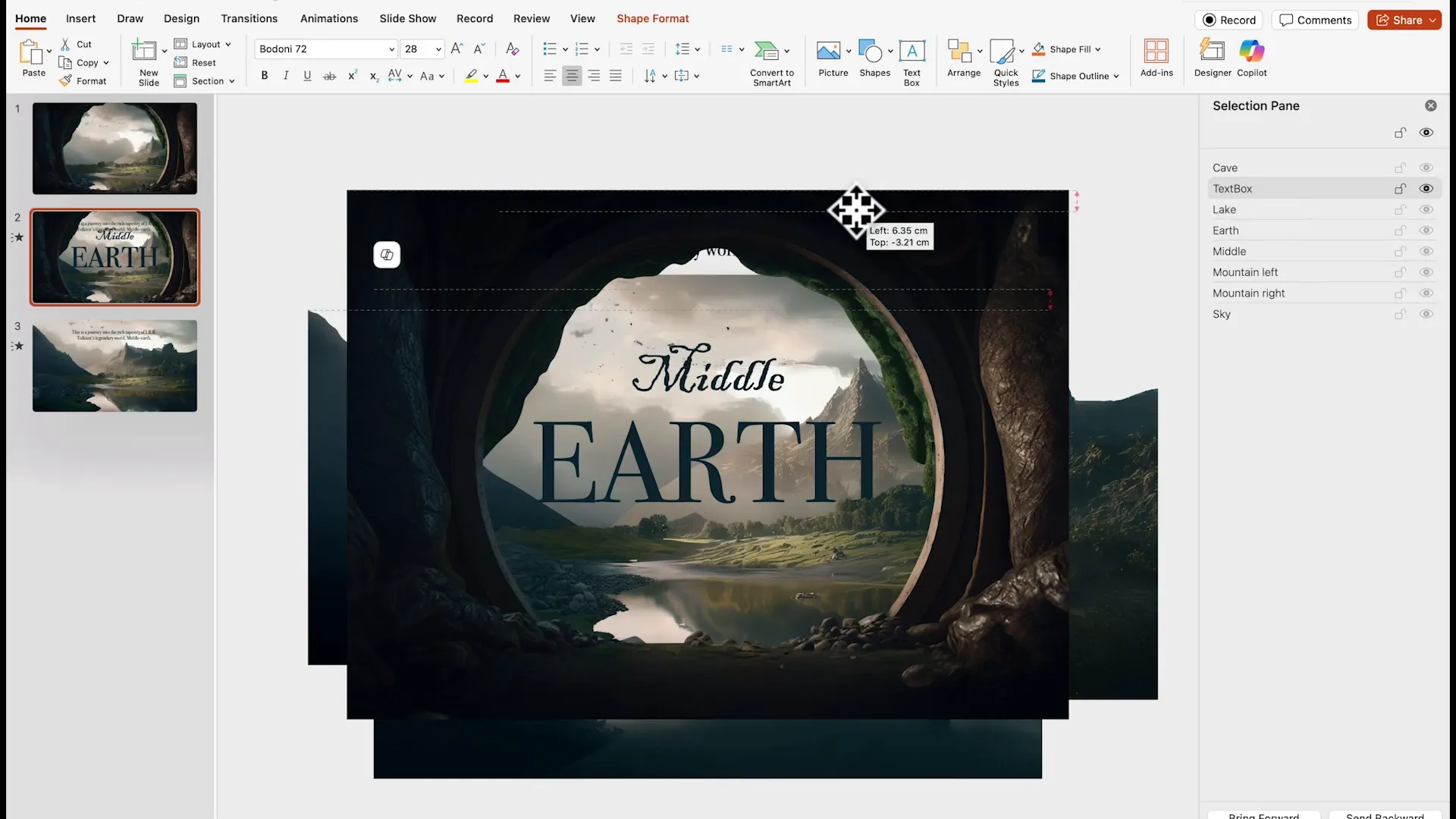
Task: Open Add-ins gallery
Action: 1156,58
